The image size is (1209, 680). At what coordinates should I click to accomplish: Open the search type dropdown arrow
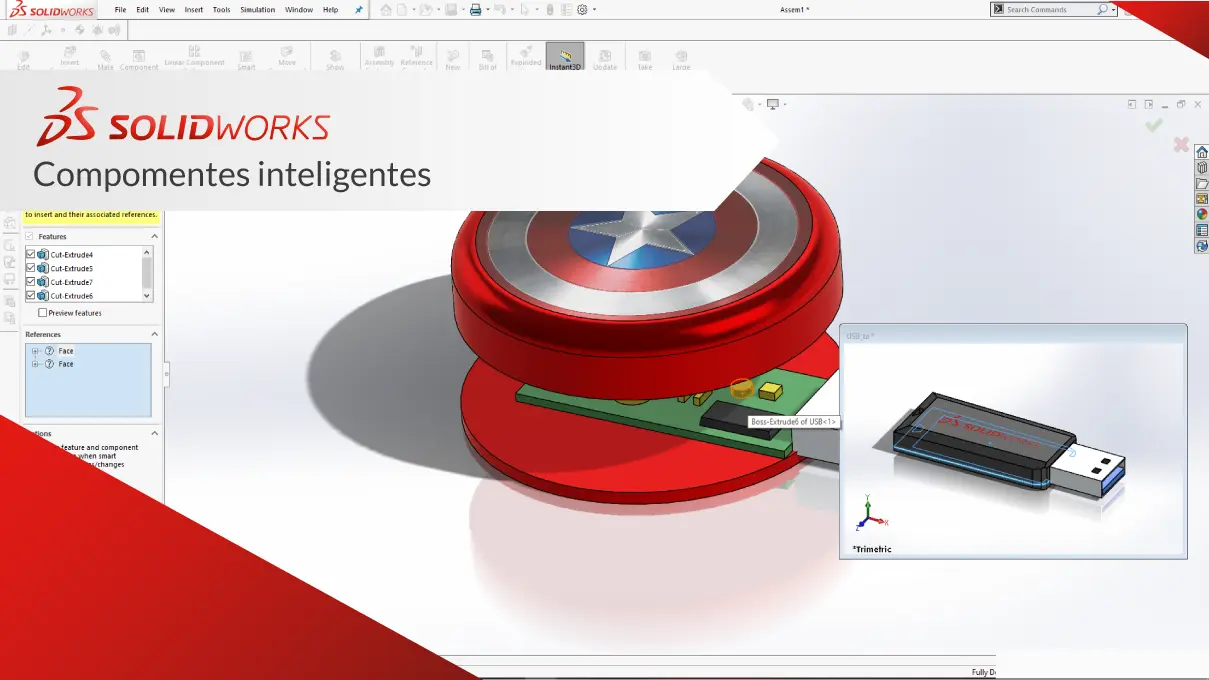(x=1112, y=9)
